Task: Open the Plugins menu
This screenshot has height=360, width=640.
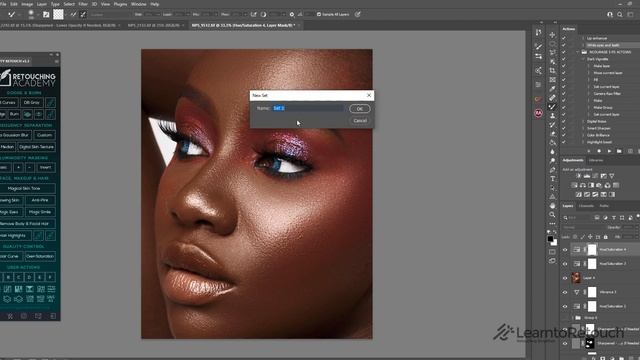Action: pyautogui.click(x=120, y=4)
